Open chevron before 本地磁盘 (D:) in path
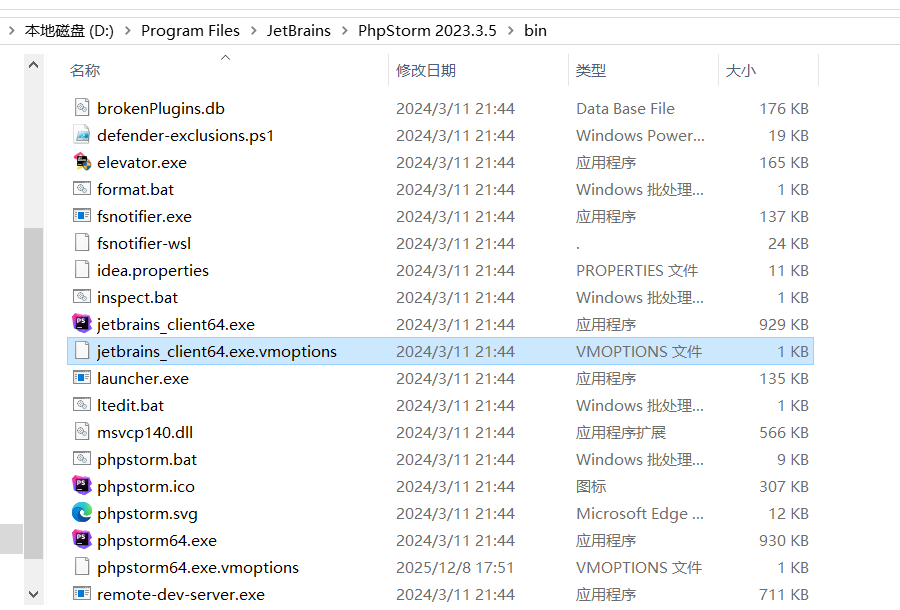Image resolution: width=900 pixels, height=610 pixels. (11, 30)
